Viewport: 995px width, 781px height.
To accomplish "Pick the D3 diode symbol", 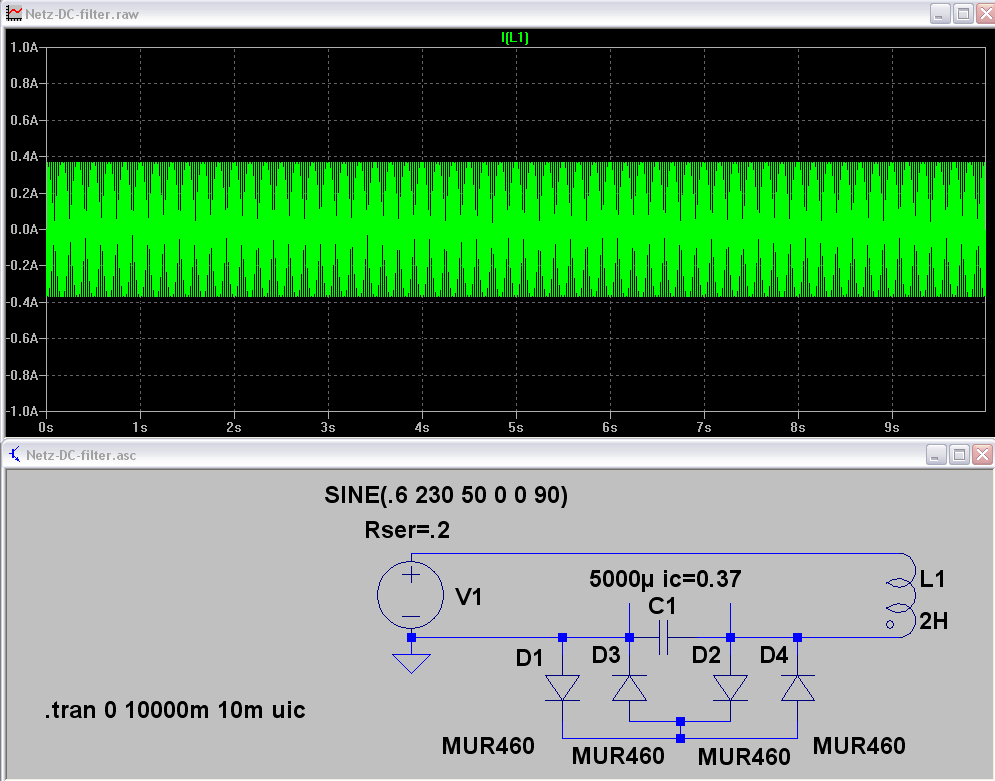I will (x=629, y=687).
